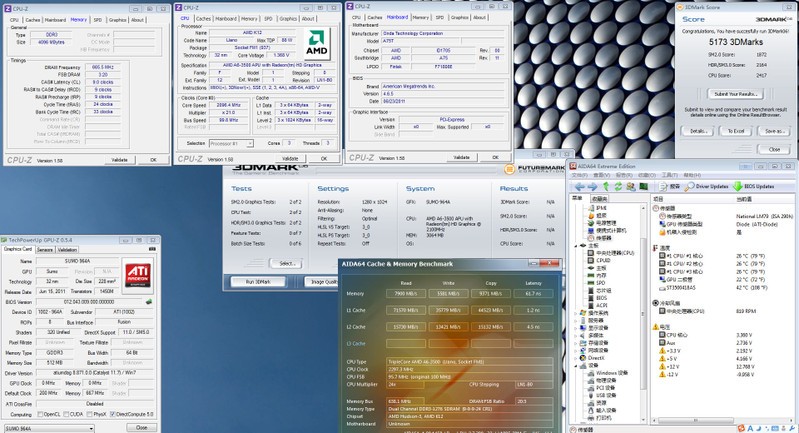Click the screenshot camera icon in GPU-Z header
Viewport: 799px width, 433px height.
pos(152,249)
